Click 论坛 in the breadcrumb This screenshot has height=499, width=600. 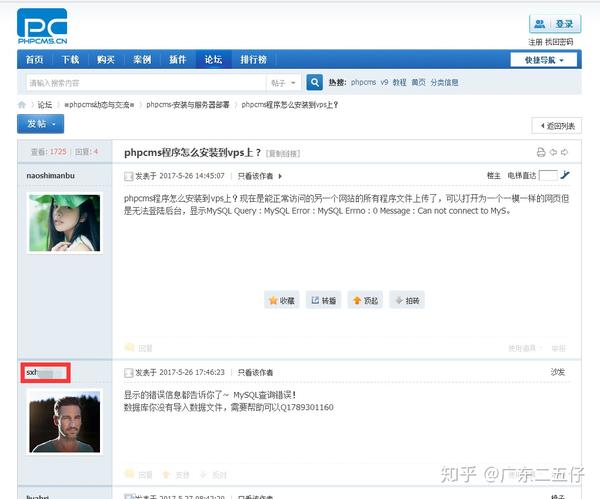(45, 105)
